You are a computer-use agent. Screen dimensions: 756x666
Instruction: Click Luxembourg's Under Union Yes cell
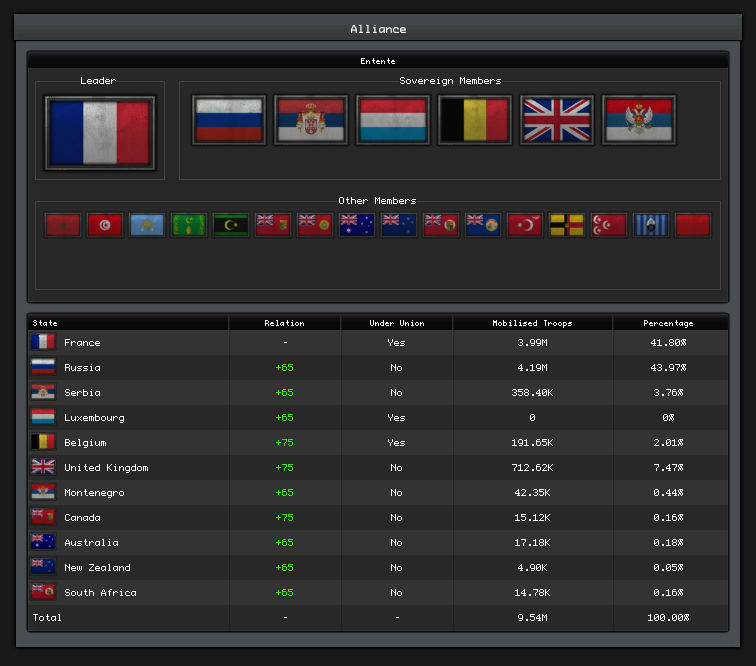(396, 418)
